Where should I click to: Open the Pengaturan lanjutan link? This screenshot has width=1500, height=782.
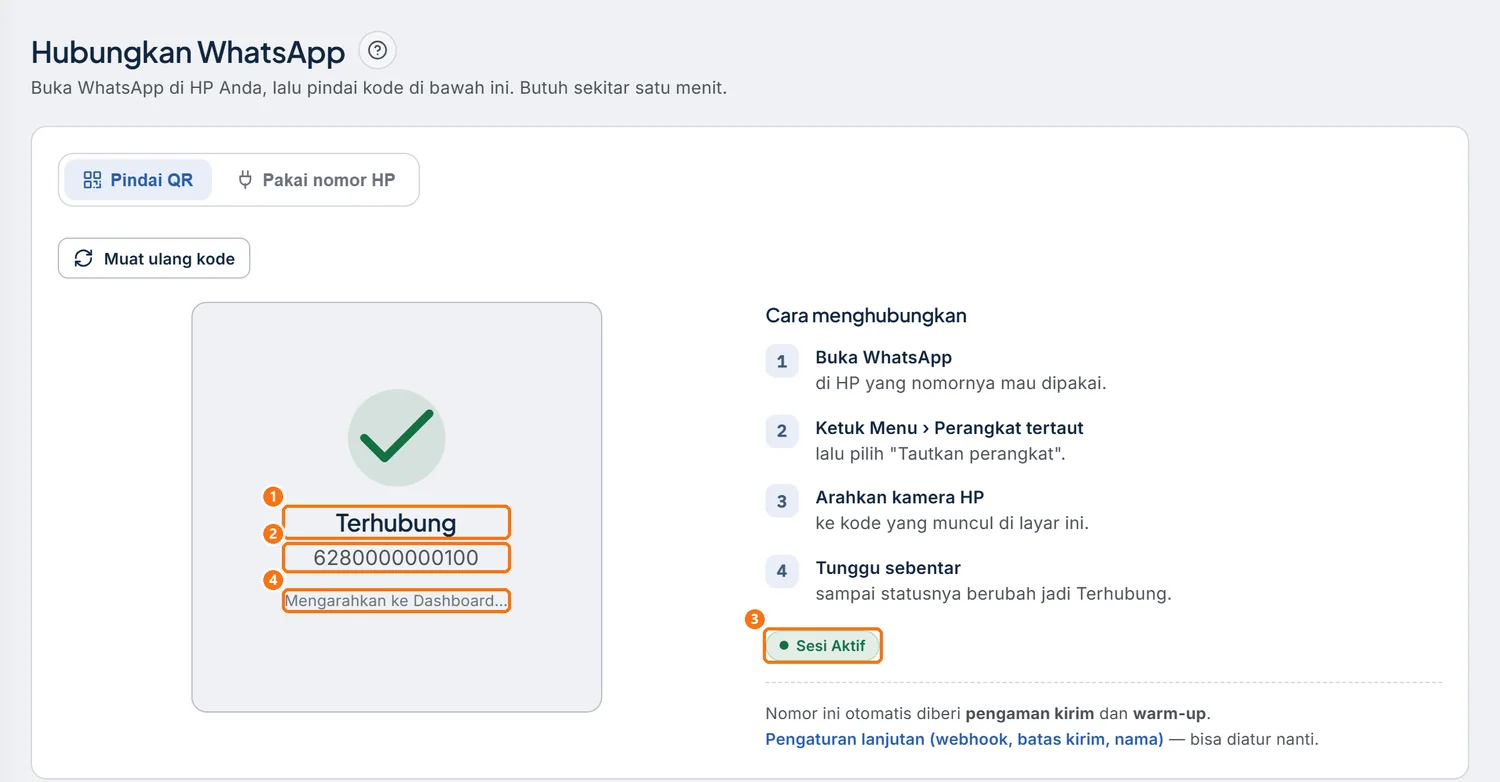[x=964, y=740]
